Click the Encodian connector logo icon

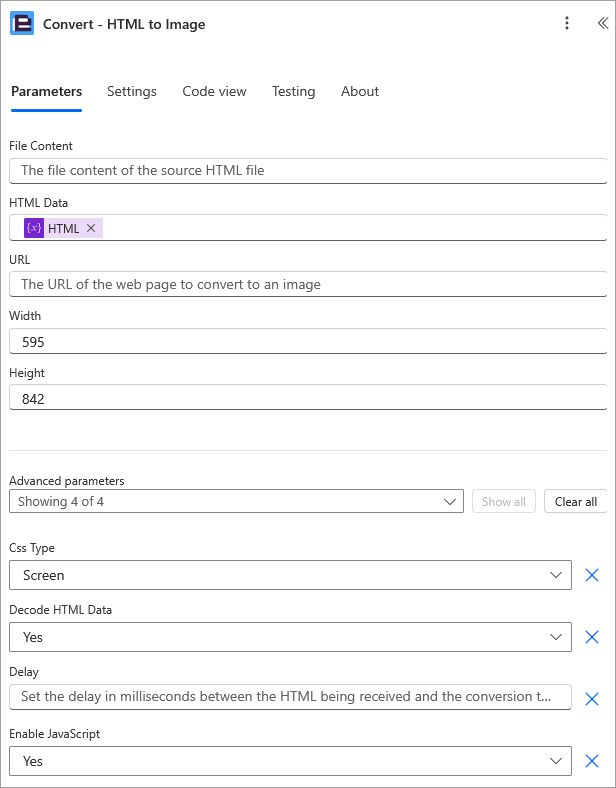coord(22,24)
